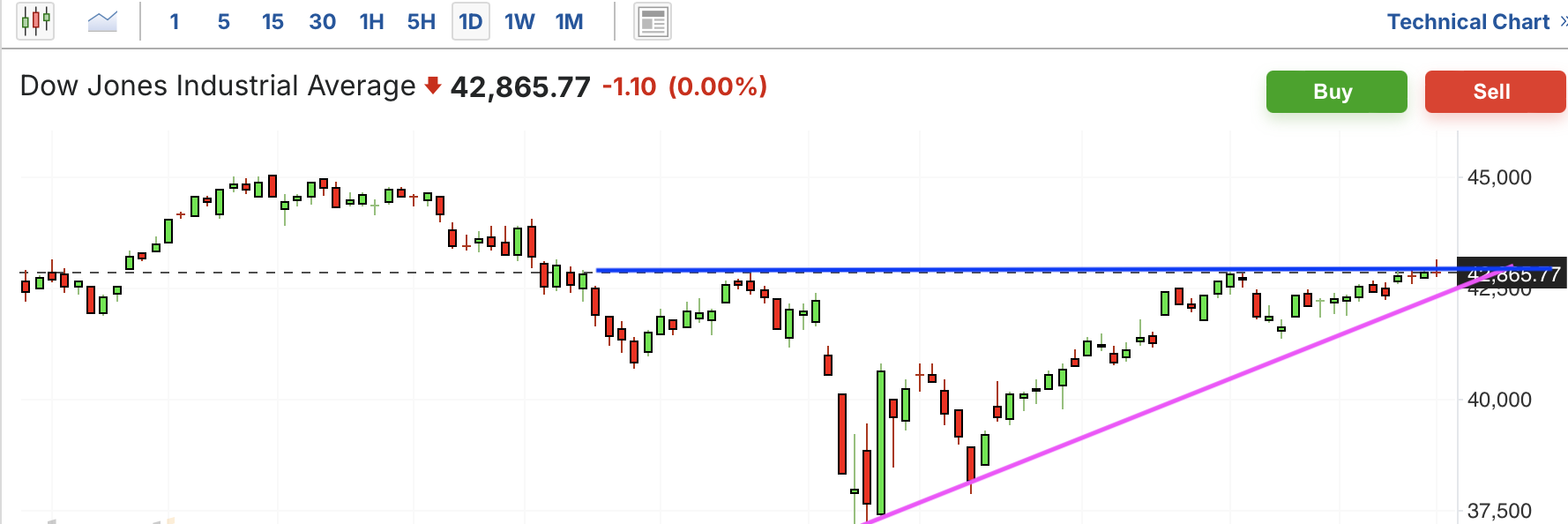The height and width of the screenshot is (524, 1568).
Task: Select the 15 minute interval
Action: coord(273,21)
